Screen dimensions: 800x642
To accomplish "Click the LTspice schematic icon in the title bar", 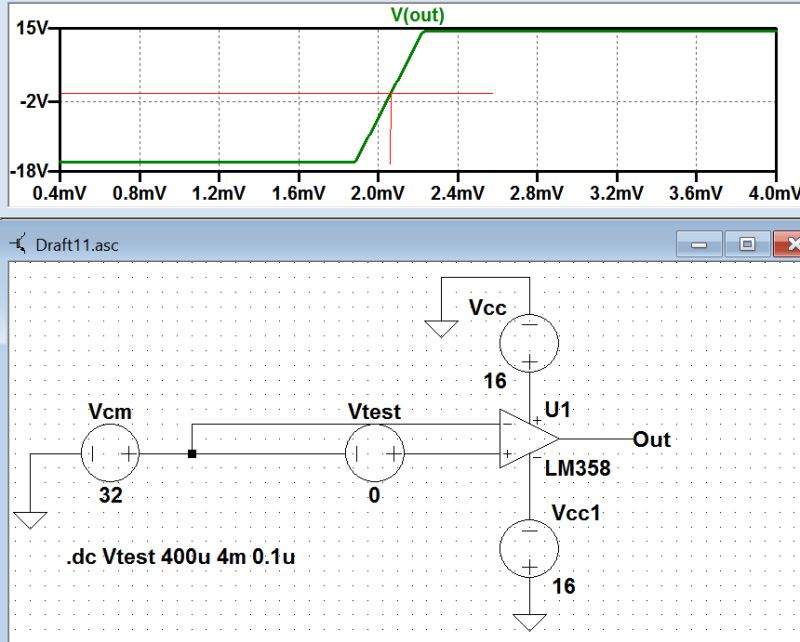I will (19, 240).
